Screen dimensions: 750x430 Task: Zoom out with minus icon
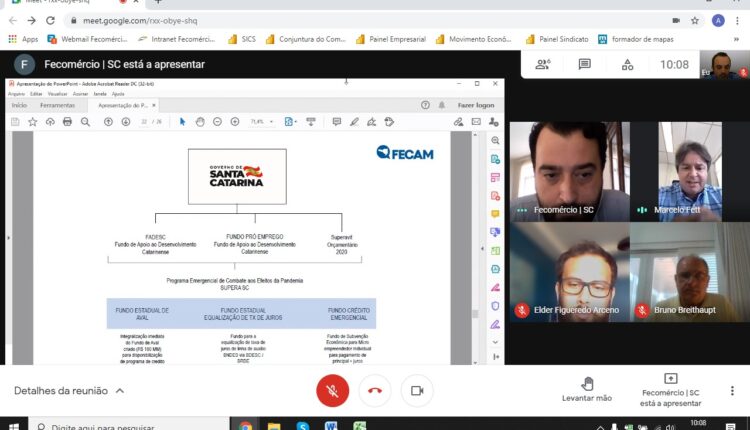click(x=217, y=122)
